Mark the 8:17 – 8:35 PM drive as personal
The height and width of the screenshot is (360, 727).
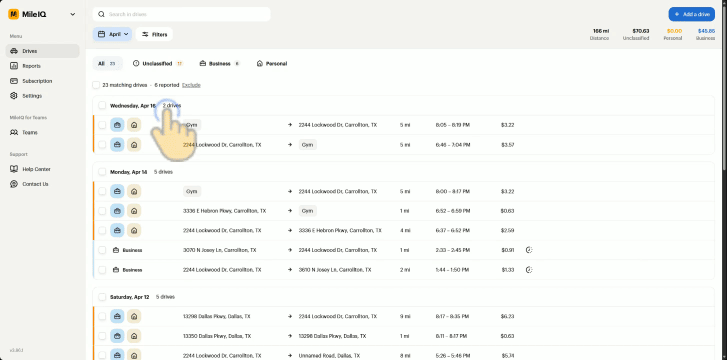click(134, 316)
